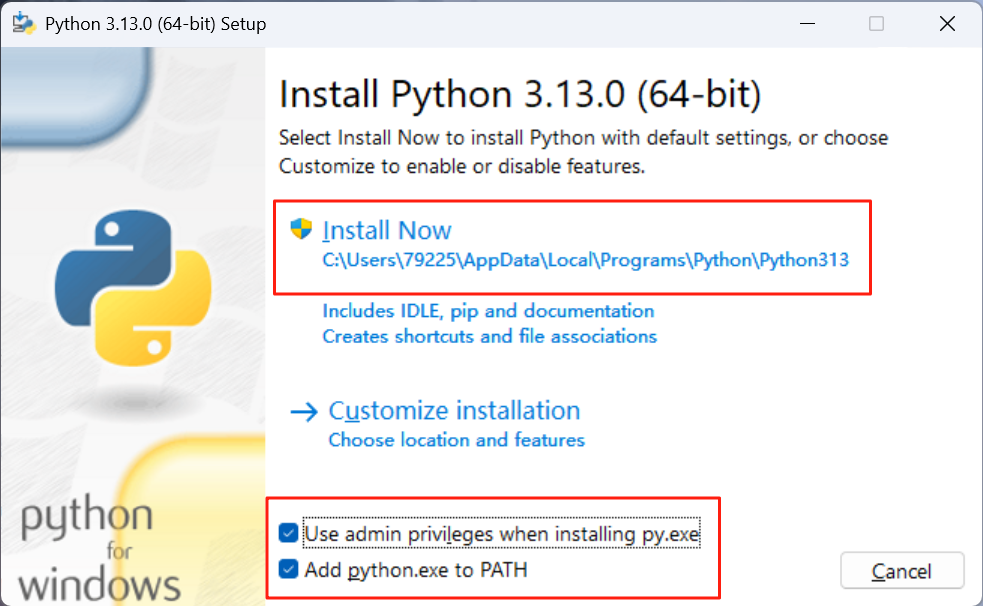
Task: Click the Install Now option
Action: pos(386,231)
